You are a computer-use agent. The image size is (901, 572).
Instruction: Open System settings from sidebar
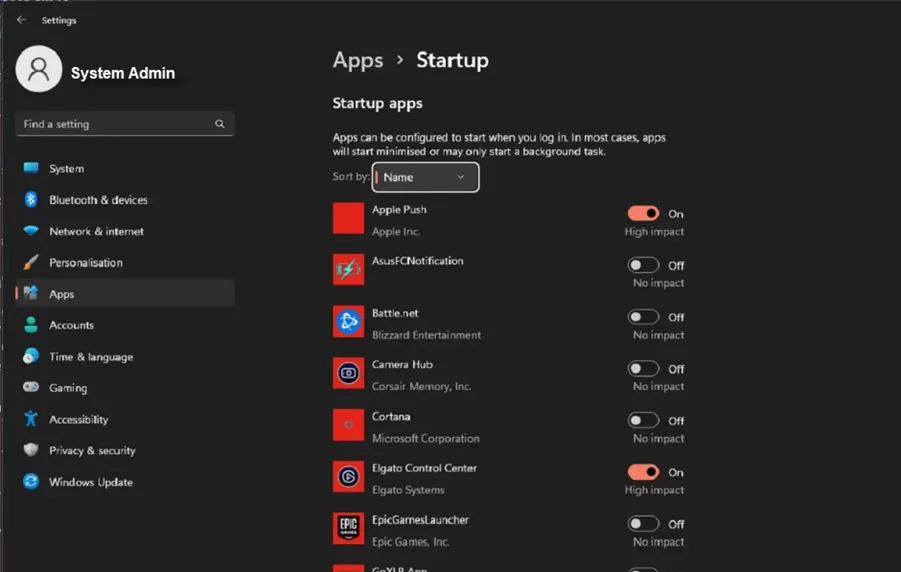click(125, 168)
